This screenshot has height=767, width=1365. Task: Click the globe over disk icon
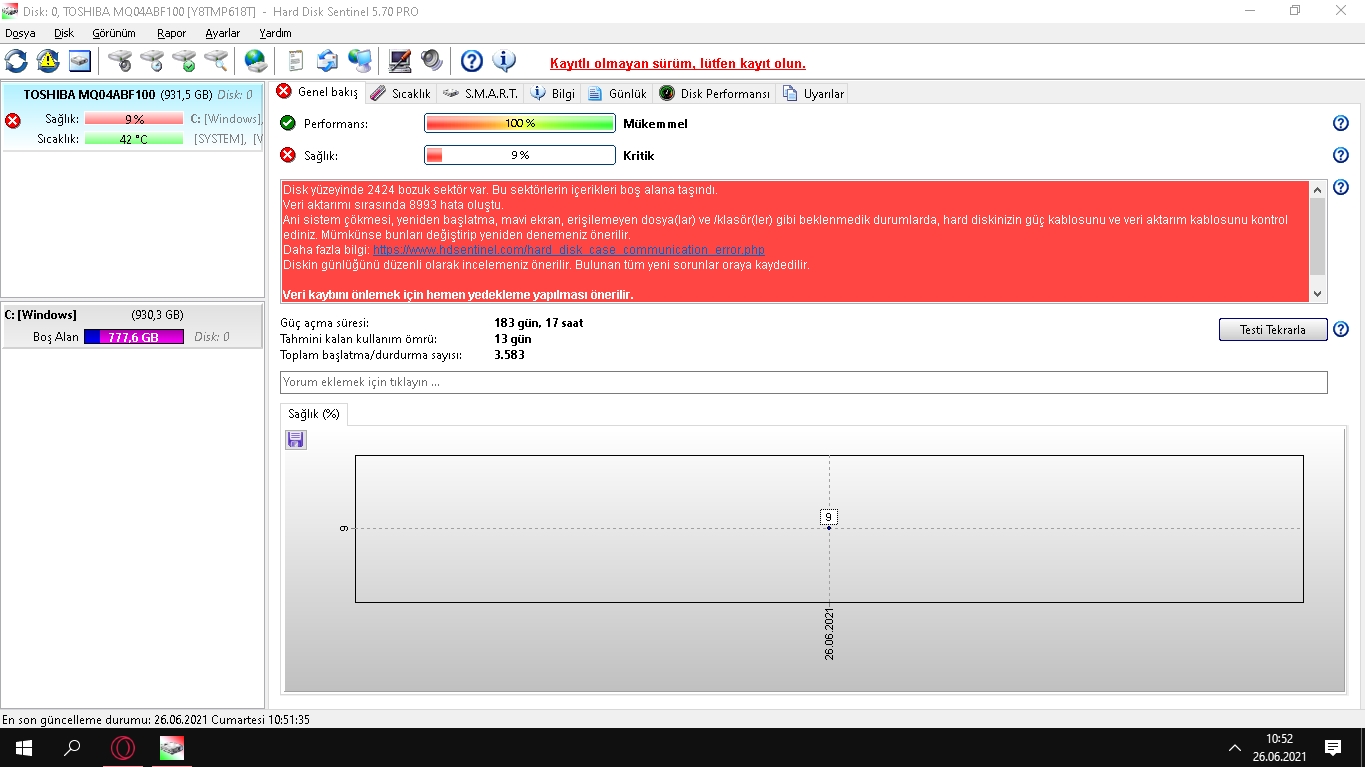[256, 61]
